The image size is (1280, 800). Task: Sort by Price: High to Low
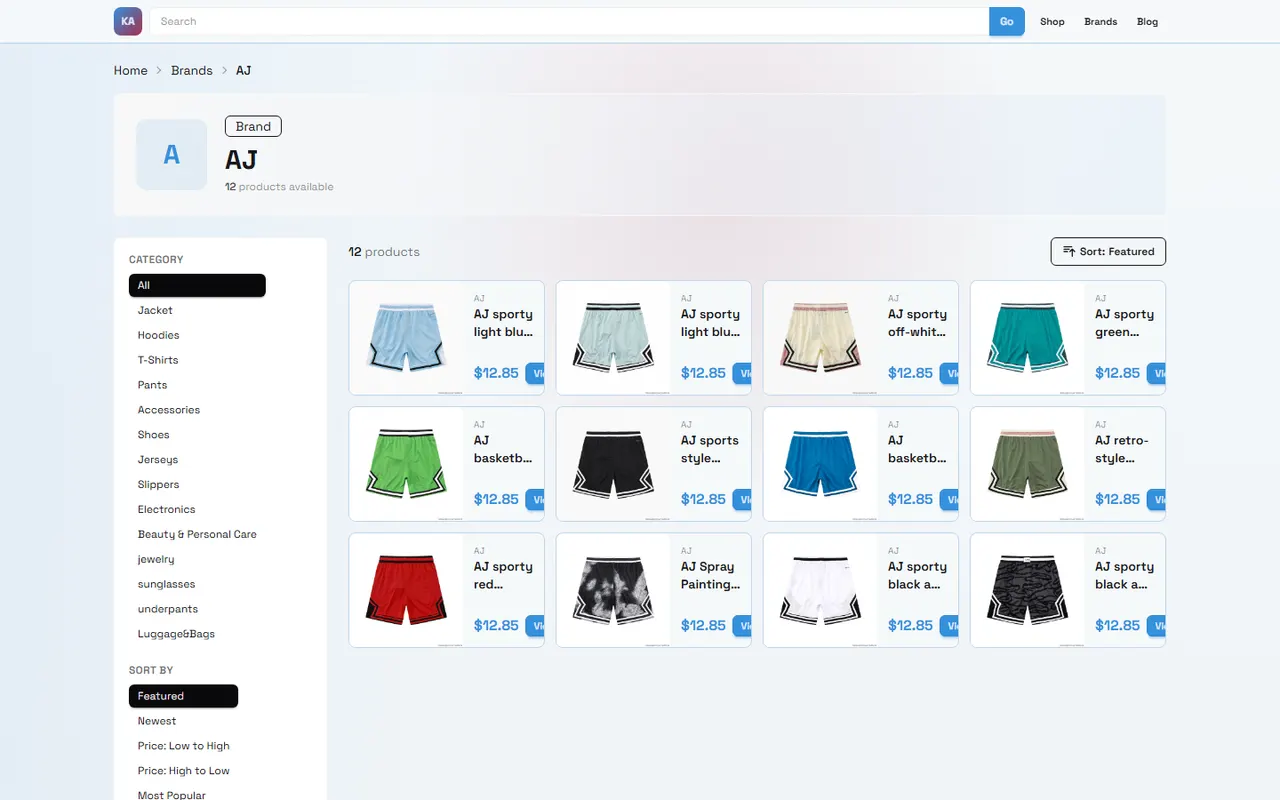[183, 771]
